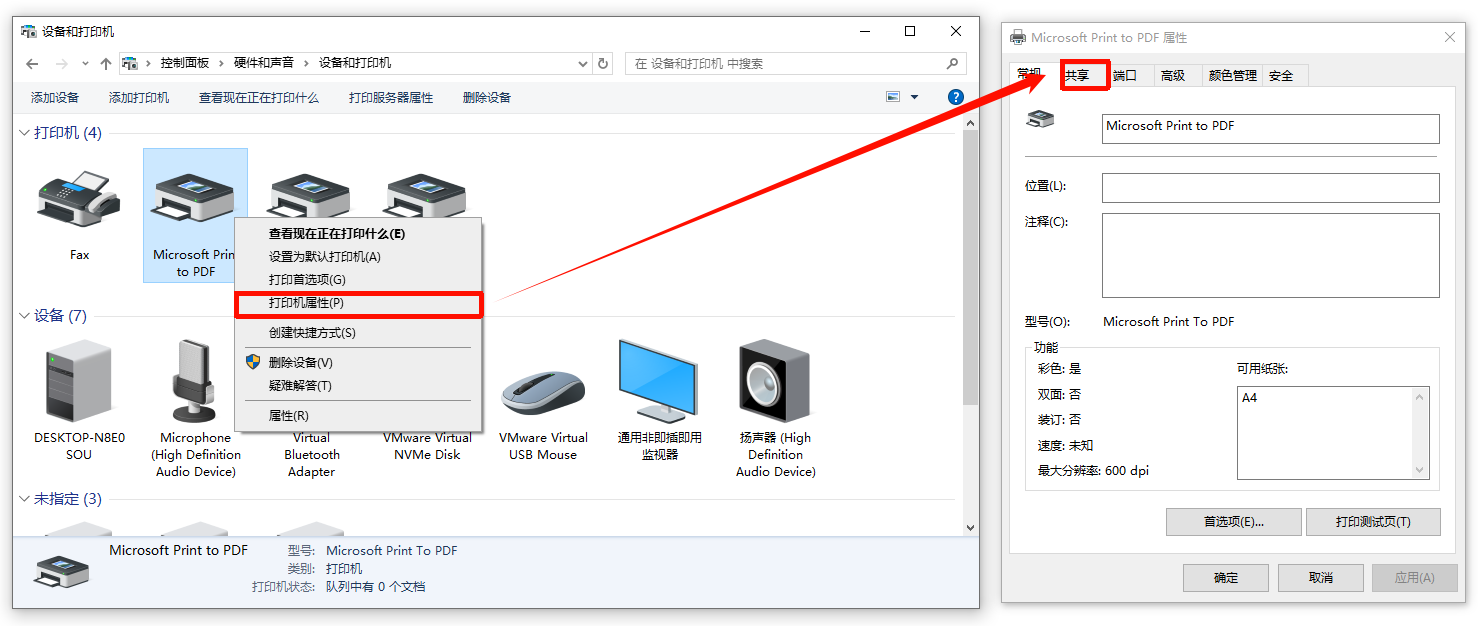Click the printer icon in the details pane
Image resolution: width=1478 pixels, height=626 pixels.
coord(60,571)
